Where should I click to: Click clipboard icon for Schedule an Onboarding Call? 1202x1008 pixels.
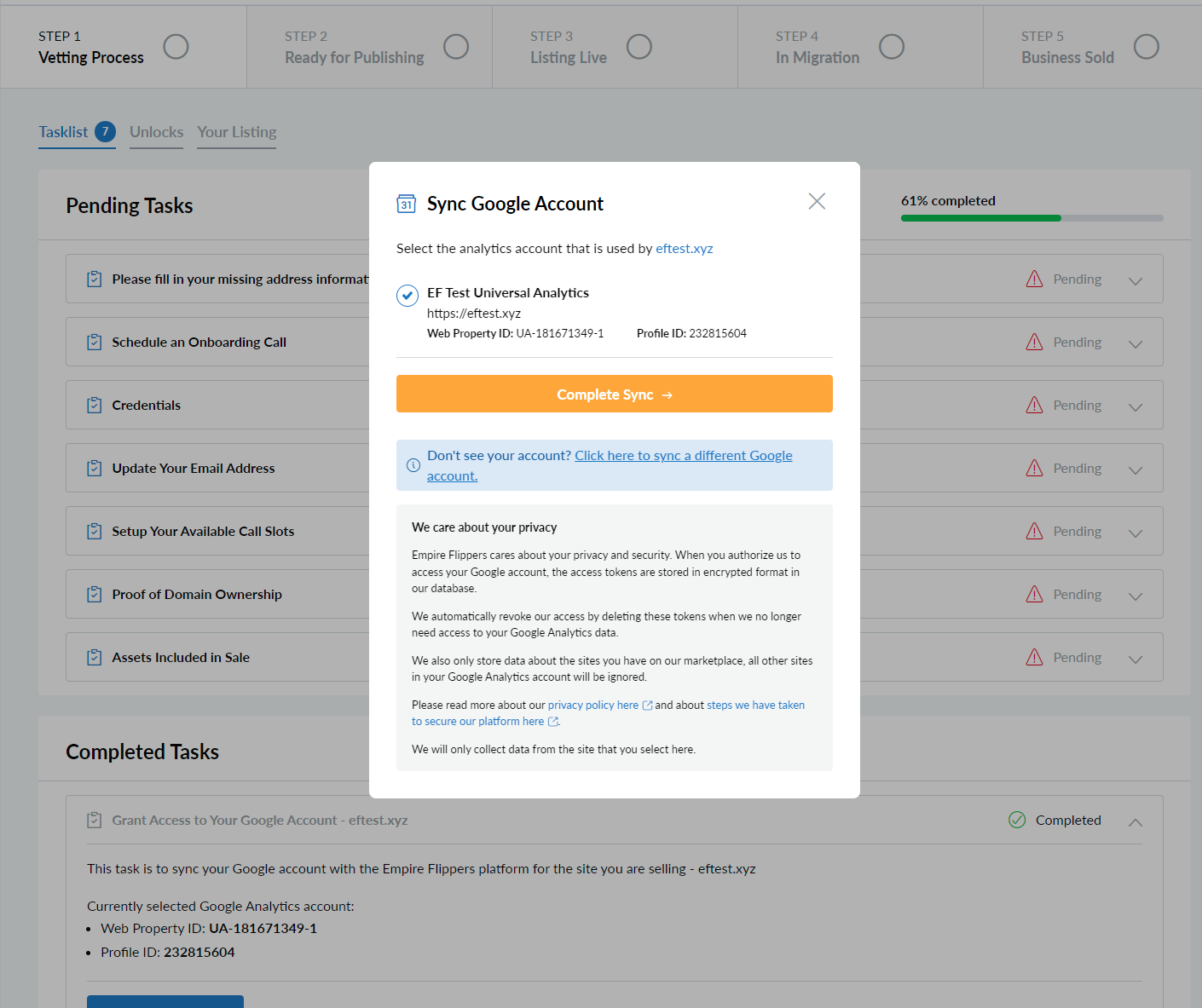95,342
